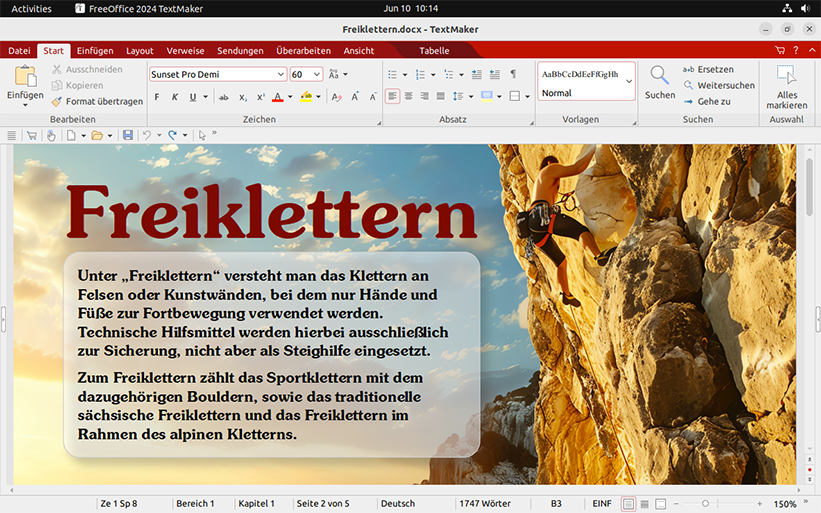
Task: Open the Überarbeiten ribbon tab
Action: [x=303, y=50]
